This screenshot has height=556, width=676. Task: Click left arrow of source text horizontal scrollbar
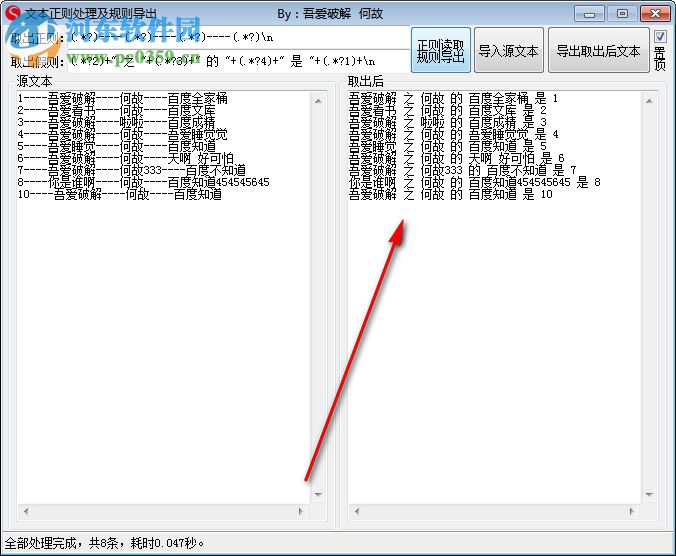tap(26, 511)
